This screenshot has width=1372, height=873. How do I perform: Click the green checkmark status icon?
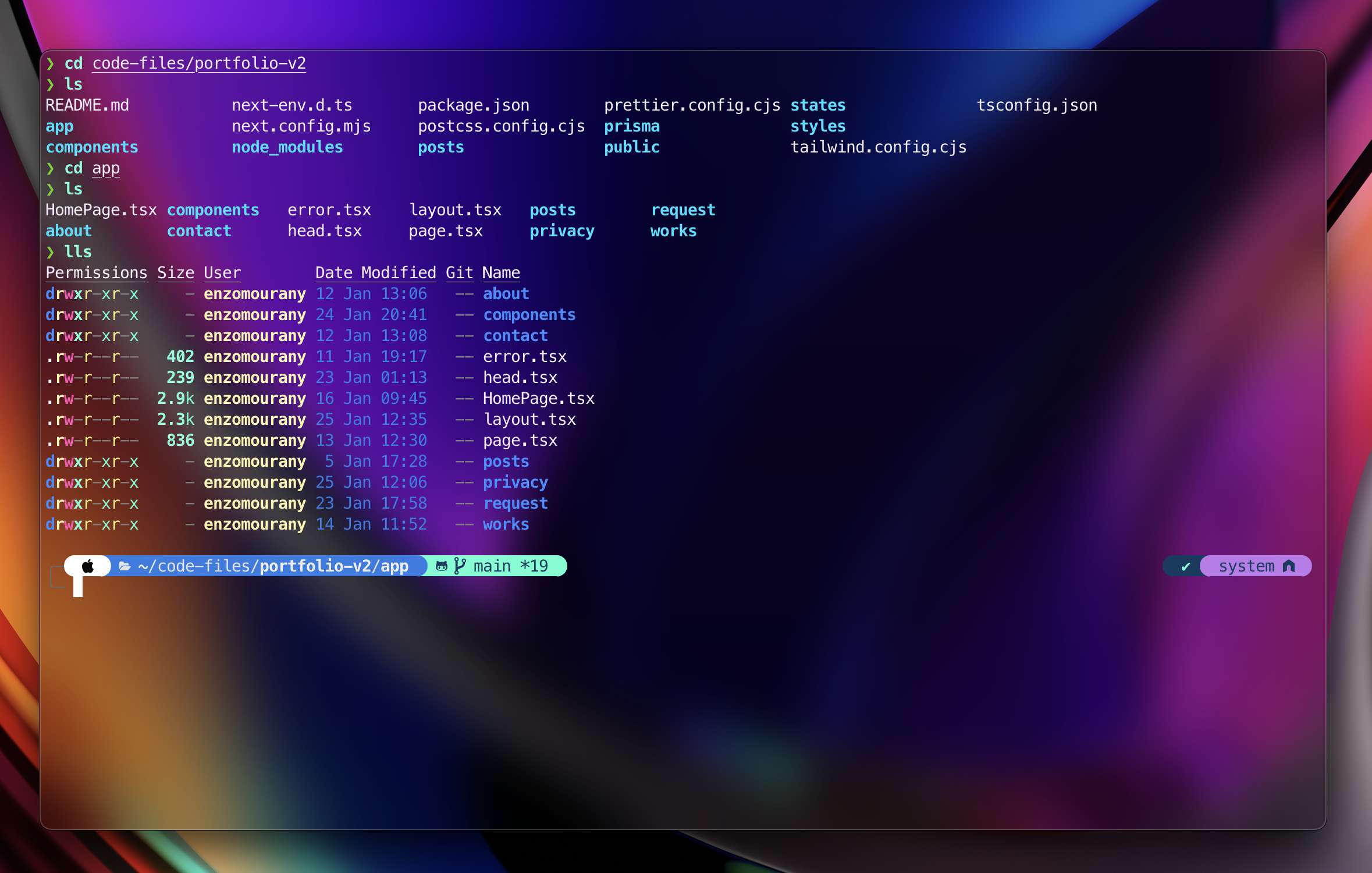pyautogui.click(x=1185, y=566)
